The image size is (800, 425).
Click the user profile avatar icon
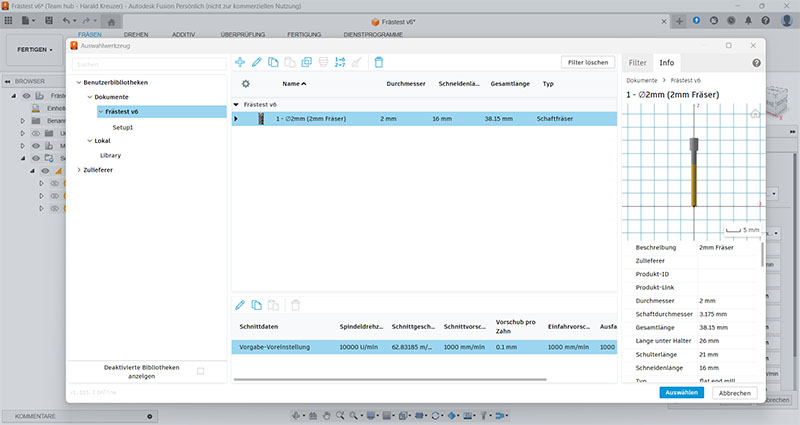point(787,20)
